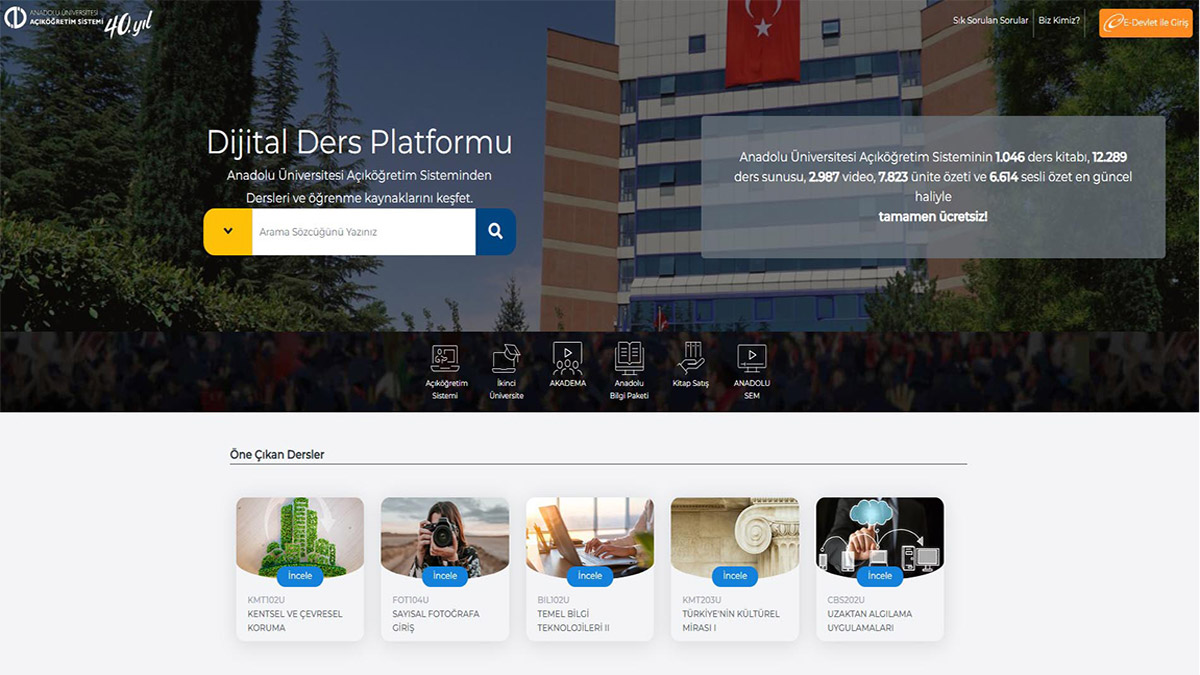Open the Biz Kimiz? menu item
Image resolution: width=1200 pixels, height=675 pixels.
(x=1059, y=21)
